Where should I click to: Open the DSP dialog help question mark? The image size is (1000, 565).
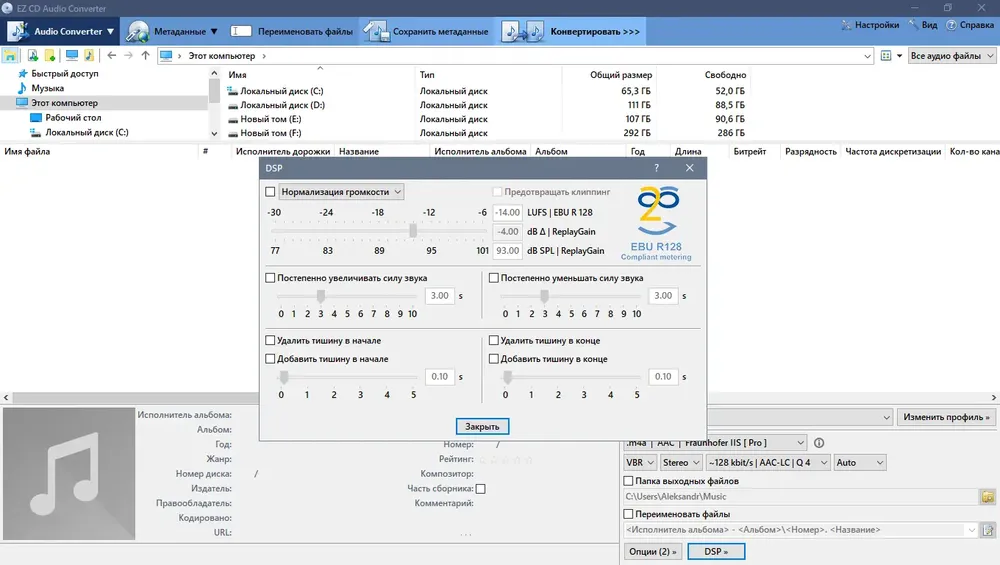click(x=656, y=168)
